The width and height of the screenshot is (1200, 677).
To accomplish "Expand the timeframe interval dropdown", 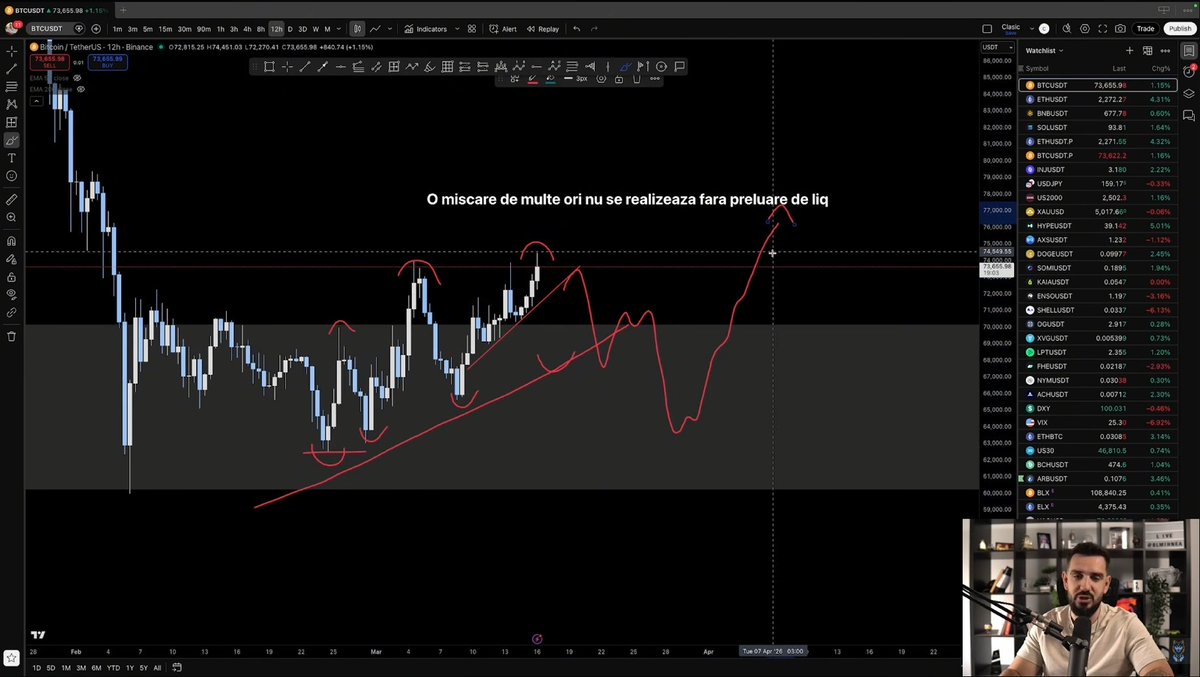I will tap(339, 29).
